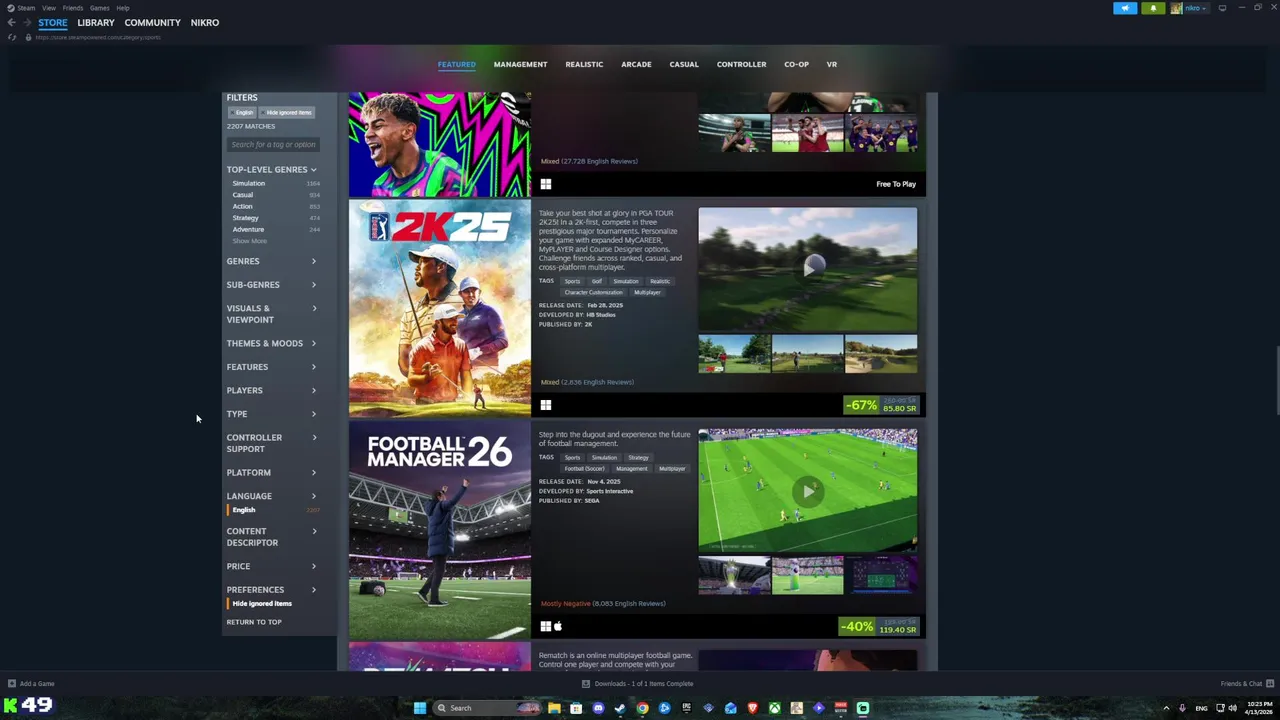1280x720 pixels.
Task: Open Windows Start menu
Action: [x=420, y=708]
